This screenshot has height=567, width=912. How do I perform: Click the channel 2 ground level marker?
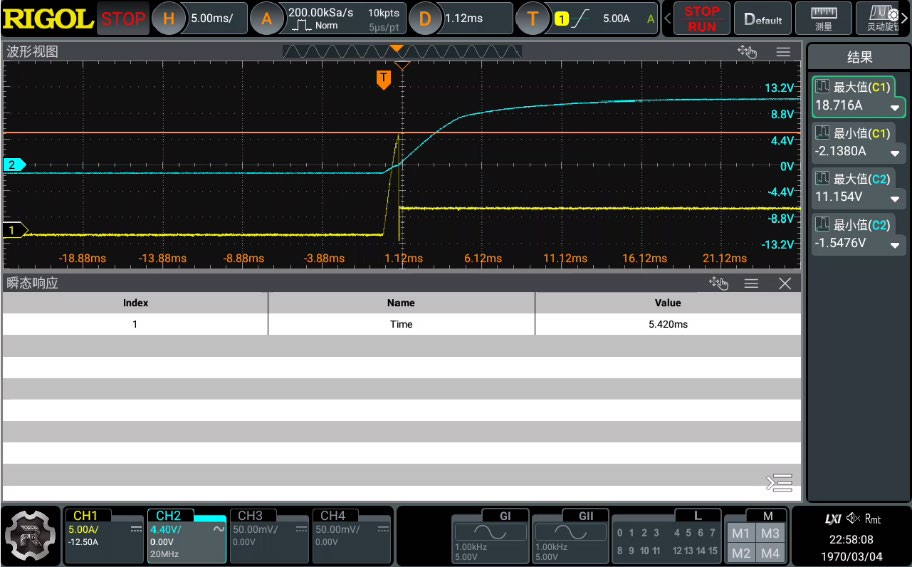pos(14,165)
